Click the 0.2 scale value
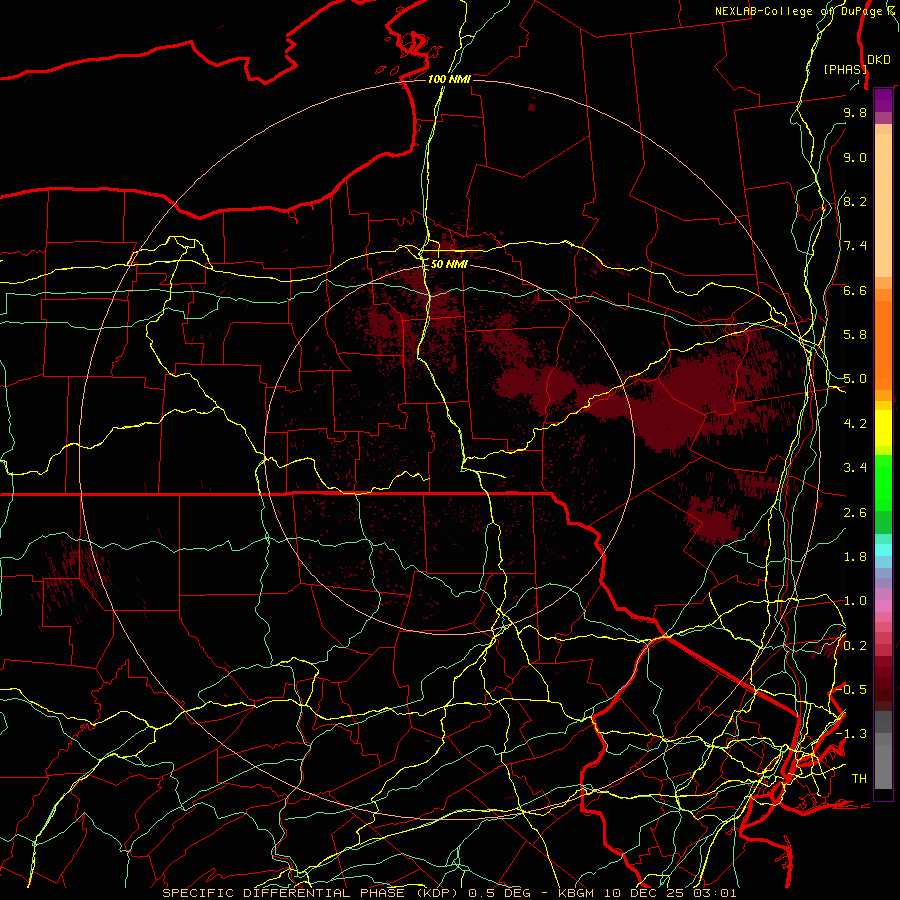The image size is (900, 900). coord(855,646)
